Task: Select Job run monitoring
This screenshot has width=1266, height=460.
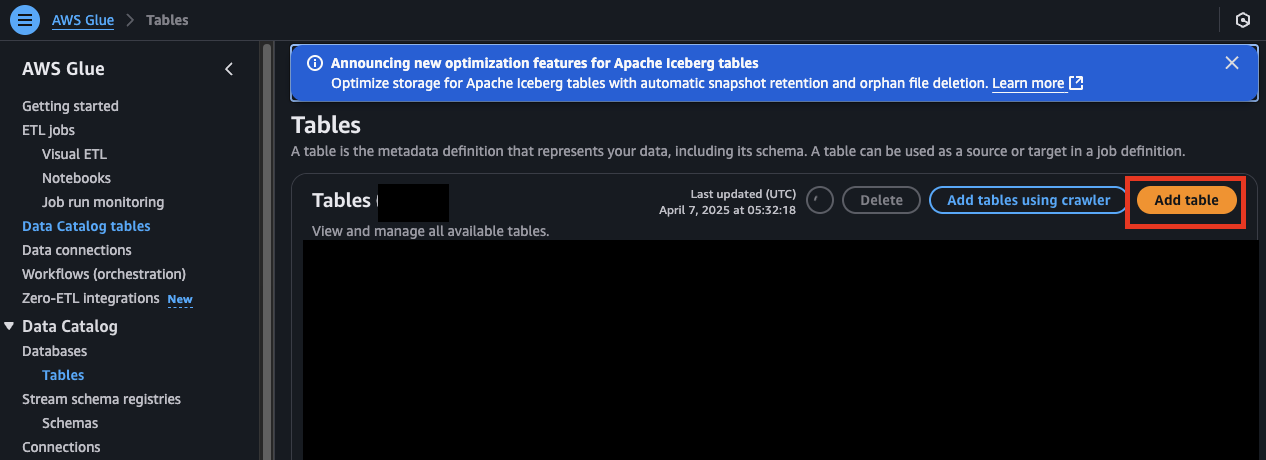Action: point(103,202)
